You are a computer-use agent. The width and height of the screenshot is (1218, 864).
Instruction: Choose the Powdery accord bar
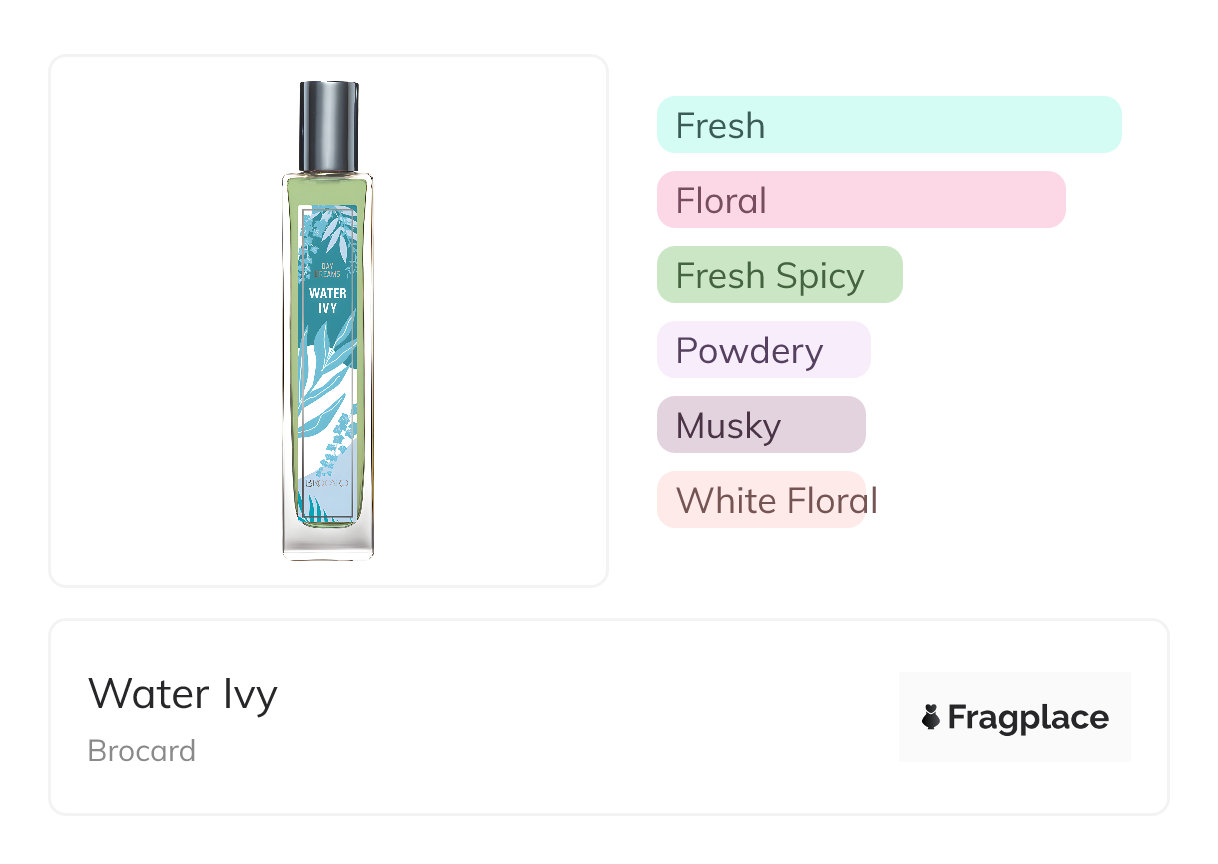pyautogui.click(x=763, y=350)
